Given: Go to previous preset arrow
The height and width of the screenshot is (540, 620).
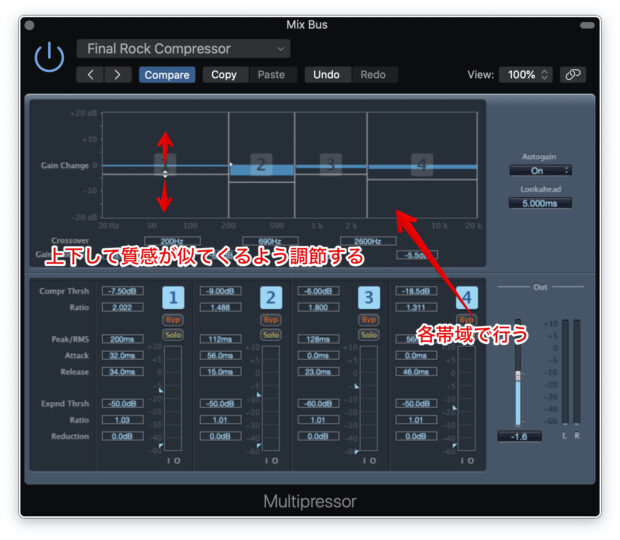Looking at the screenshot, I should 91,74.
